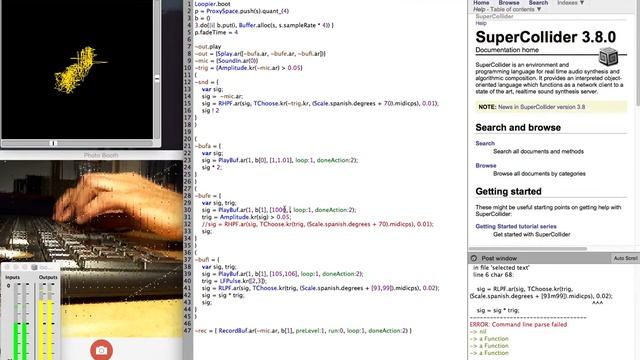Screen dimensions: 640x360
Task: Click 'SuperCollider 3.8.0' title
Action: [546, 37]
